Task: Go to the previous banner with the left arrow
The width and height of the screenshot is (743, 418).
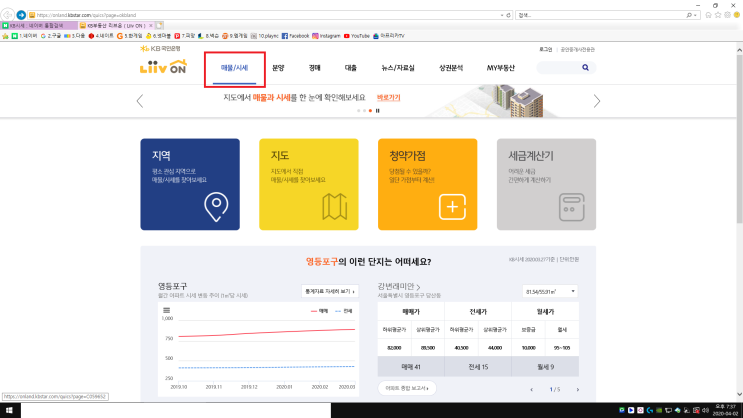Action: (140, 101)
